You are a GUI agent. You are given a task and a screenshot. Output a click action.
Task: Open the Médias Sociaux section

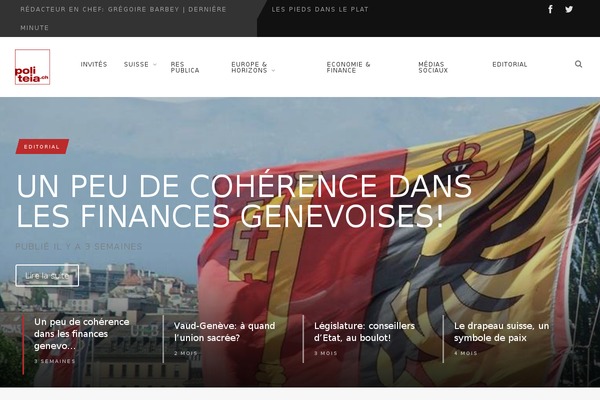point(433,67)
